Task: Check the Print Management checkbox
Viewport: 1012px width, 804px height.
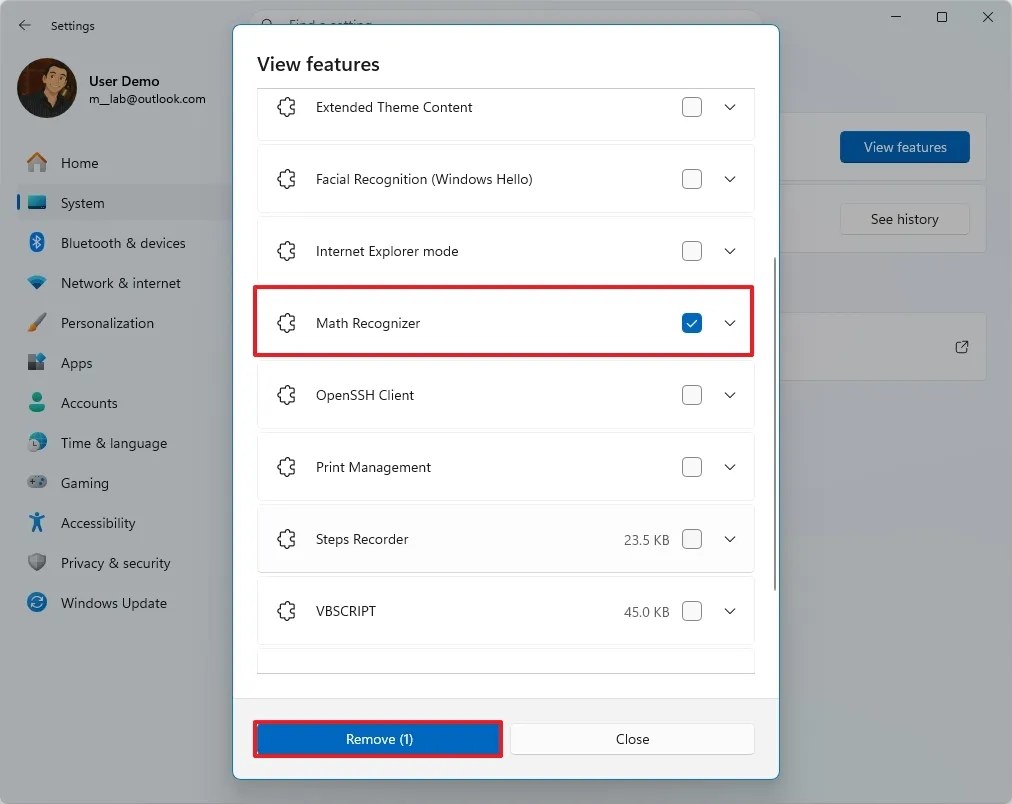Action: [x=691, y=467]
